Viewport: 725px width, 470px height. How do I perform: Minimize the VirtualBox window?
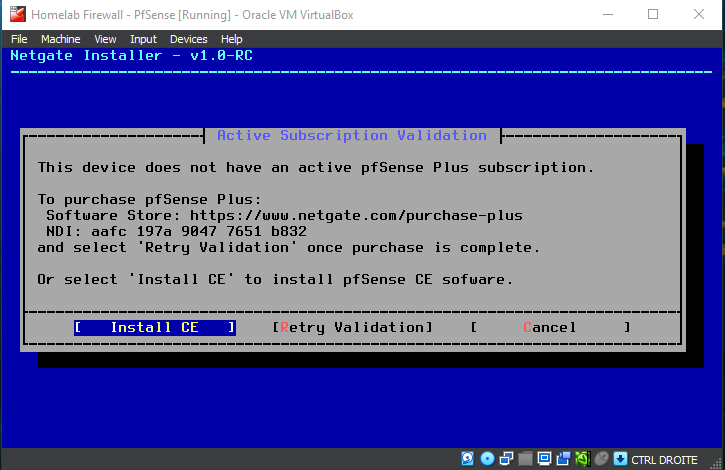(x=608, y=14)
